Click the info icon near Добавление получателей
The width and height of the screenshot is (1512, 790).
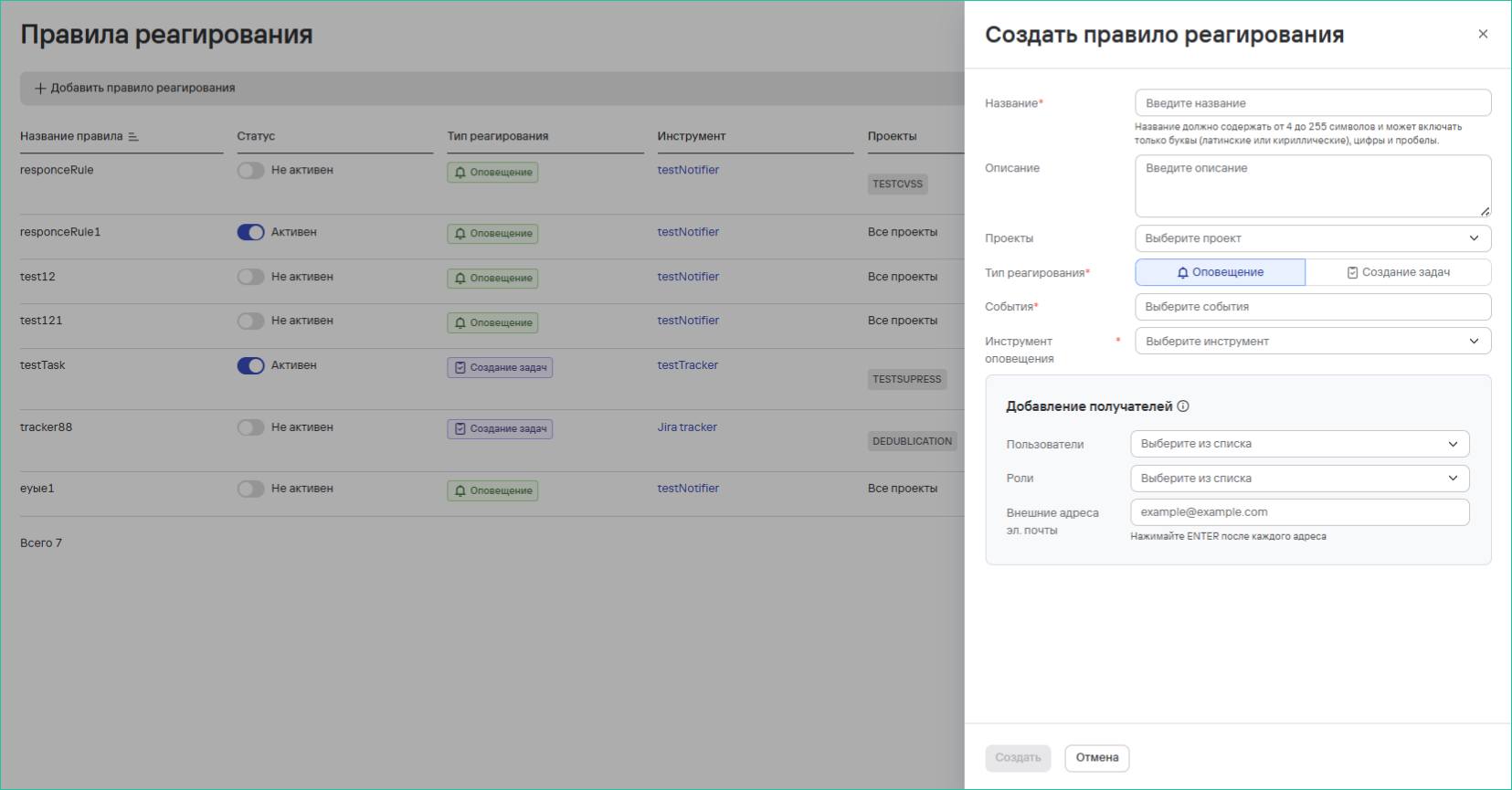click(1183, 406)
